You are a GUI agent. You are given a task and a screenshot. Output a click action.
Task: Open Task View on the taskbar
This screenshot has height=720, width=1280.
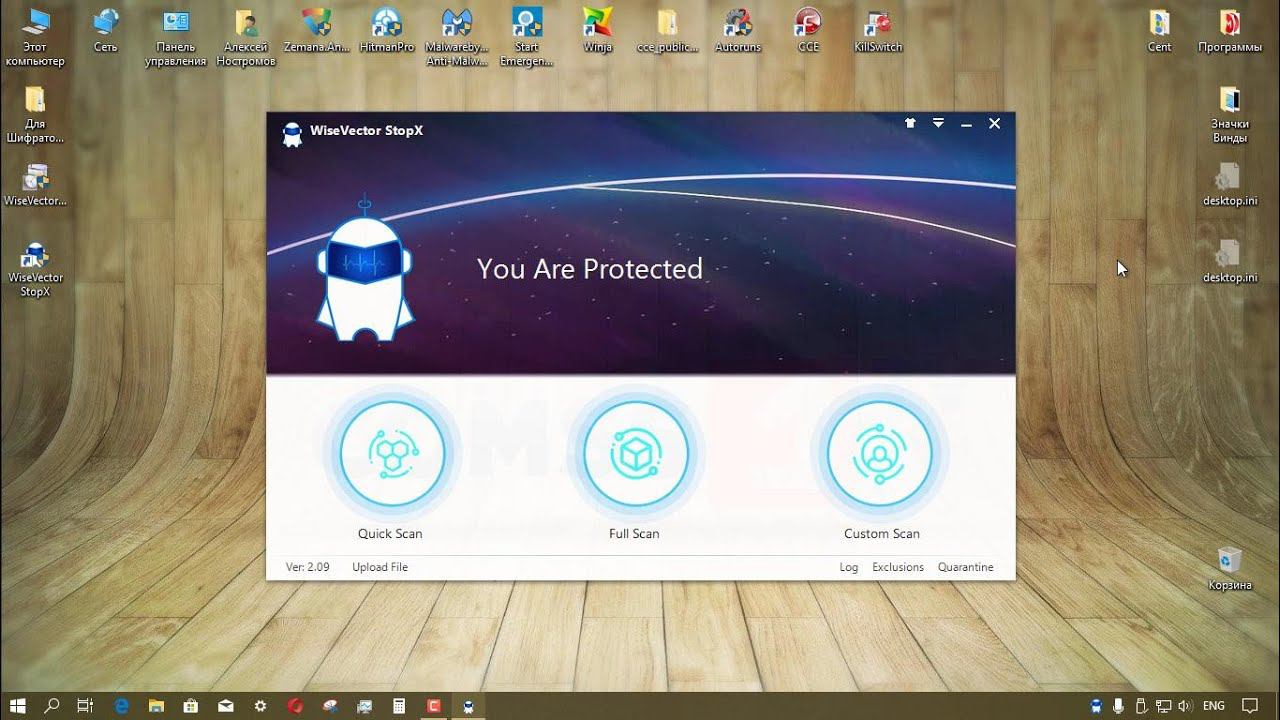coord(85,706)
